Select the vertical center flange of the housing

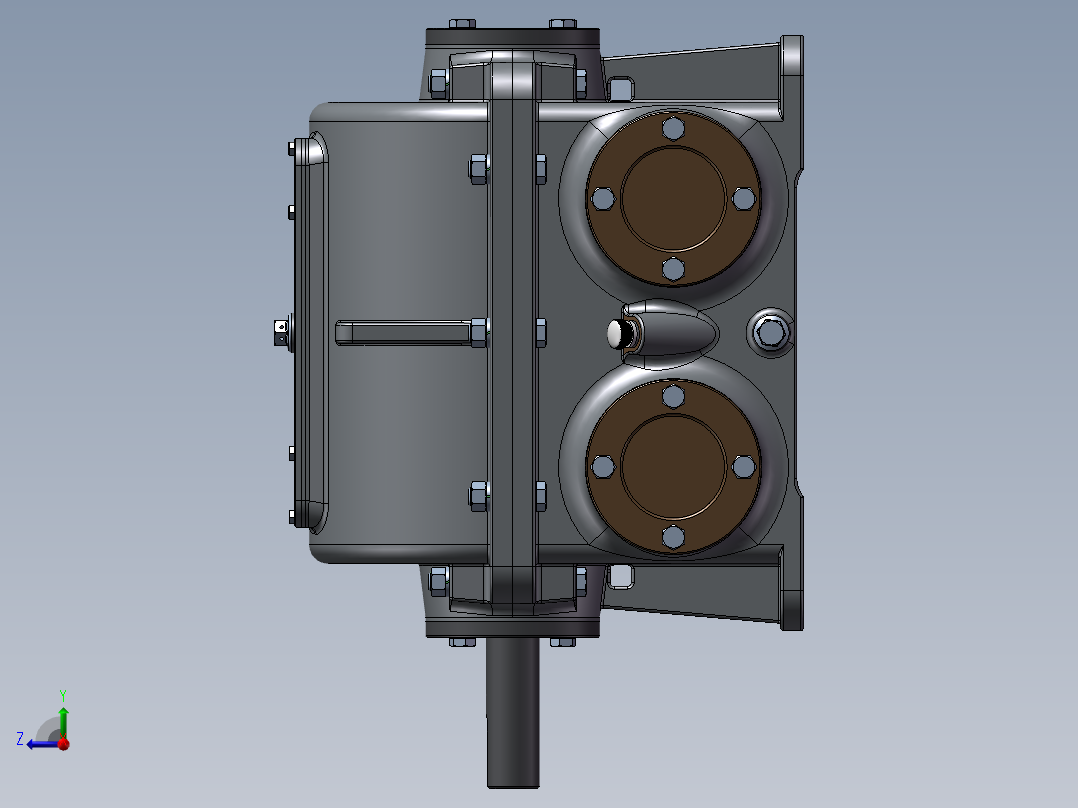[512, 333]
